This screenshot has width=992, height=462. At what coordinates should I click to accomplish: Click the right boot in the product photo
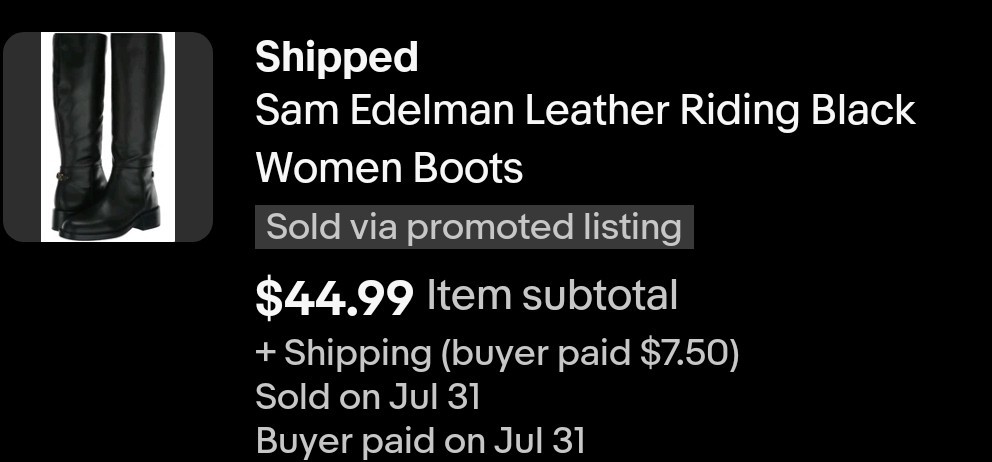click(x=127, y=136)
